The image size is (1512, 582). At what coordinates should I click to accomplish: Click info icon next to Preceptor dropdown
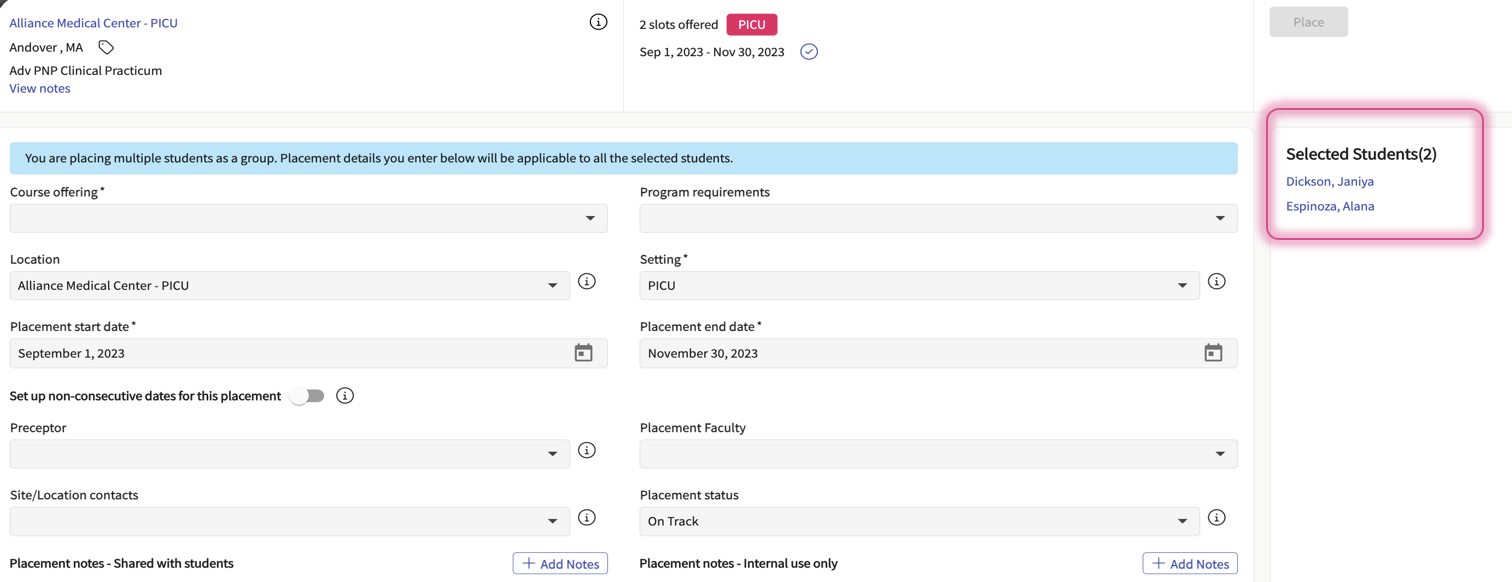(587, 451)
